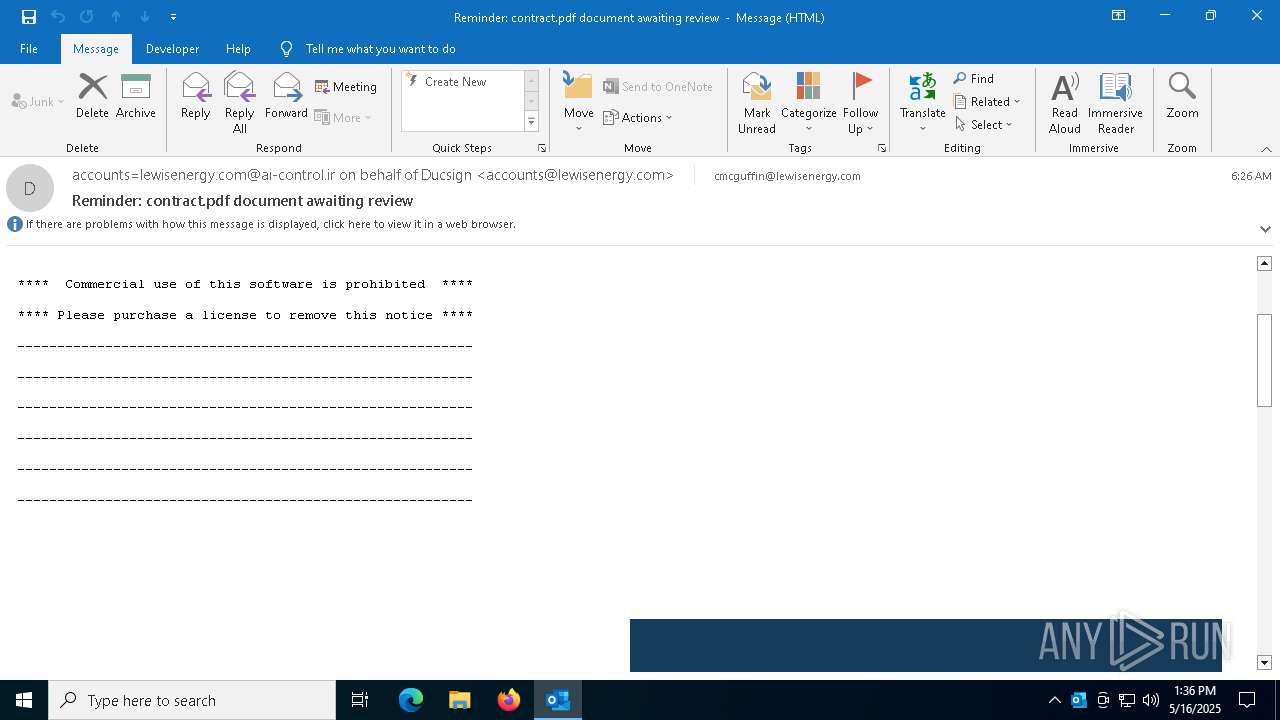This screenshot has height=720, width=1280.
Task: Click the message body scroll up arrow
Action: pos(1264,263)
